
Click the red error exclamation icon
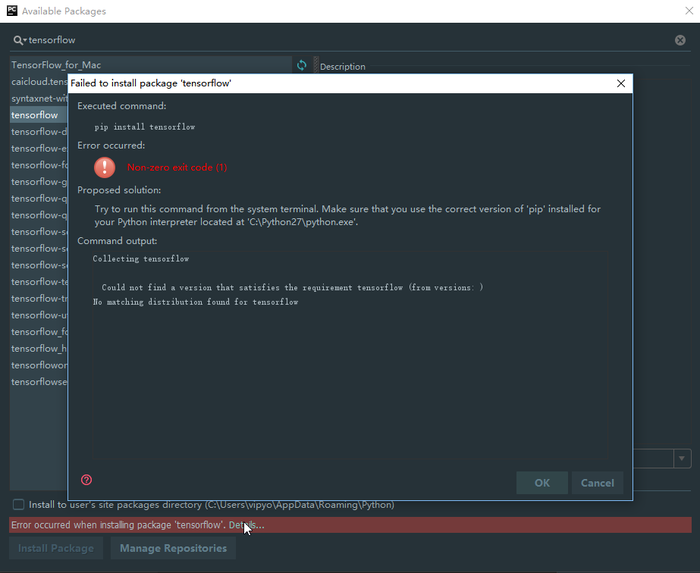[105, 167]
